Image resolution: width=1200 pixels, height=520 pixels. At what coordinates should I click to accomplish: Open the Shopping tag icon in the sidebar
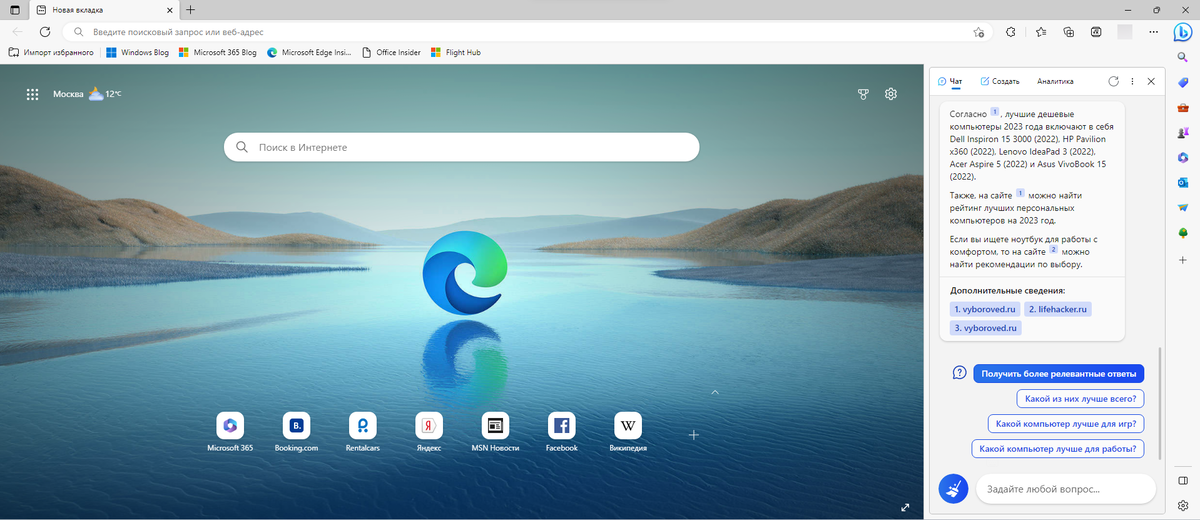point(1182,83)
